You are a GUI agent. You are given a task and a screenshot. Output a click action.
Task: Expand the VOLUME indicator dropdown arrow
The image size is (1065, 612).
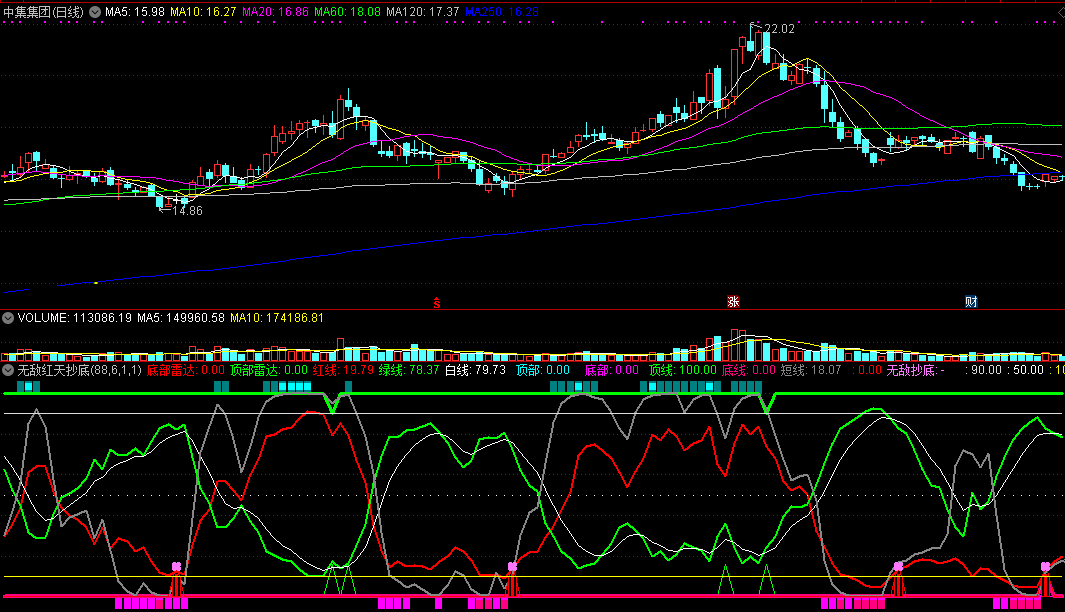(8, 318)
